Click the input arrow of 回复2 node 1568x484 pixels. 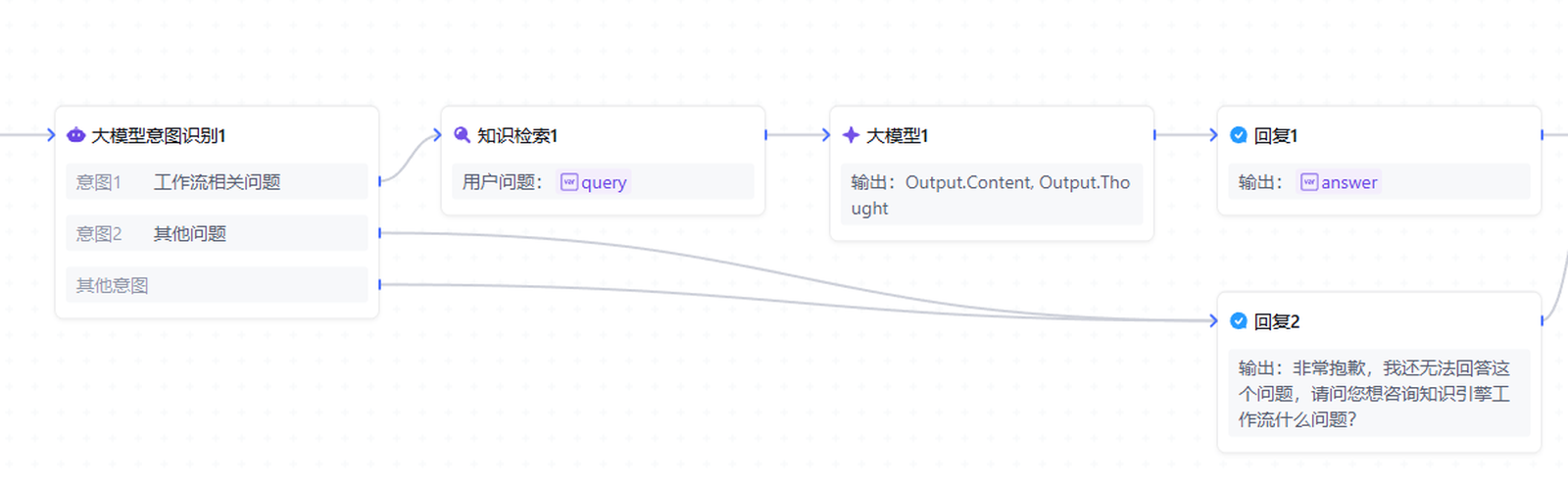1213,320
